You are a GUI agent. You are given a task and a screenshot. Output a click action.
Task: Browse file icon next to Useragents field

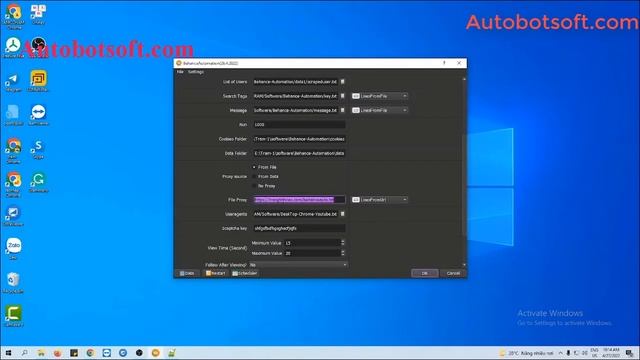point(342,214)
